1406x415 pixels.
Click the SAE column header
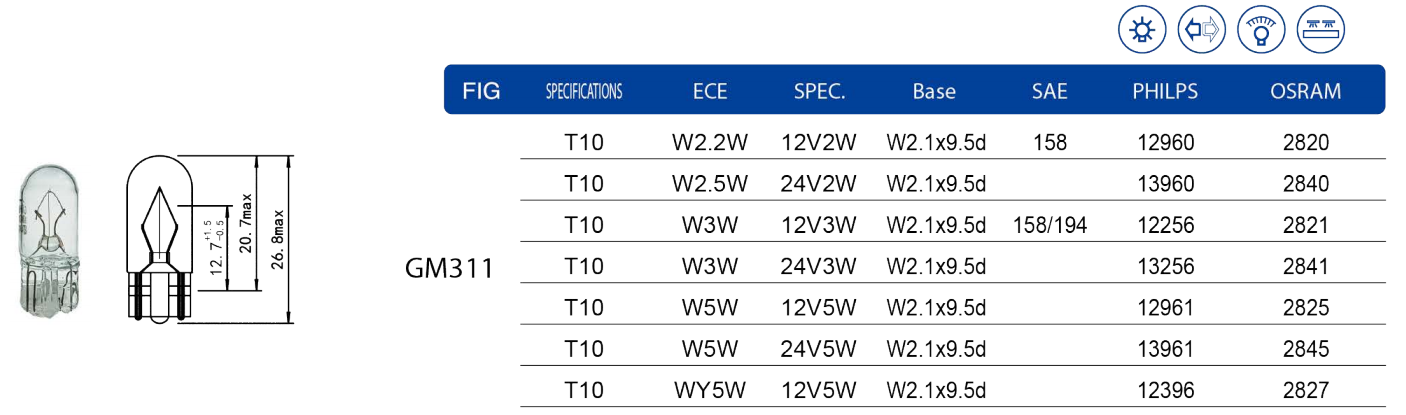pos(1049,91)
